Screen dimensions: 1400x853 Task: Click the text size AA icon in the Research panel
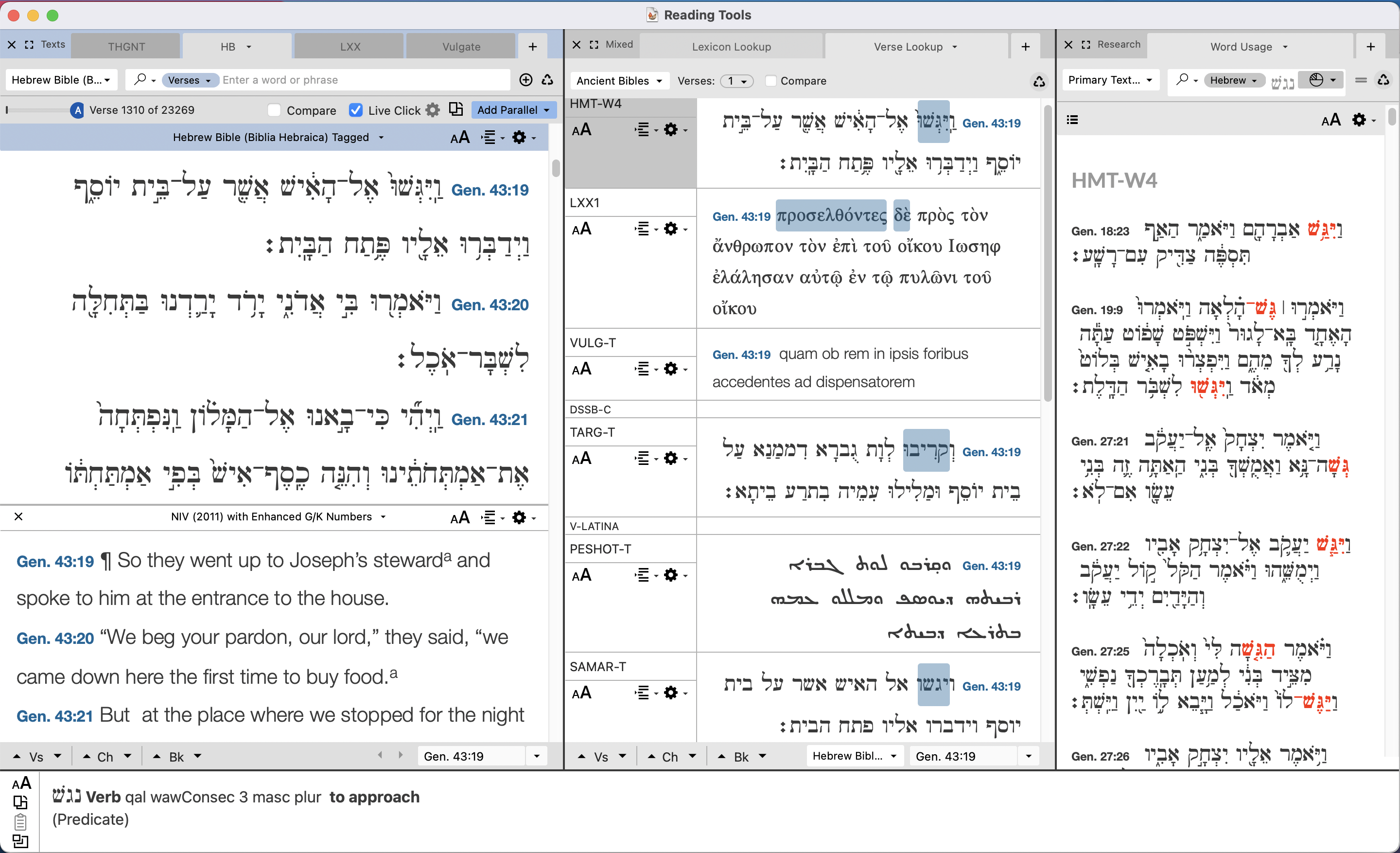[1330, 119]
